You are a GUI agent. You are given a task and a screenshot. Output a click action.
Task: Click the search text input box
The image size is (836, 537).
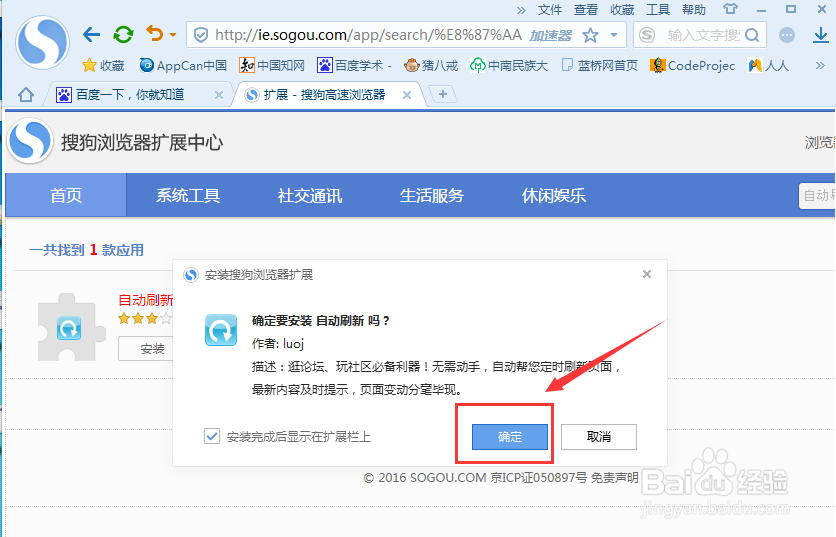tap(703, 35)
